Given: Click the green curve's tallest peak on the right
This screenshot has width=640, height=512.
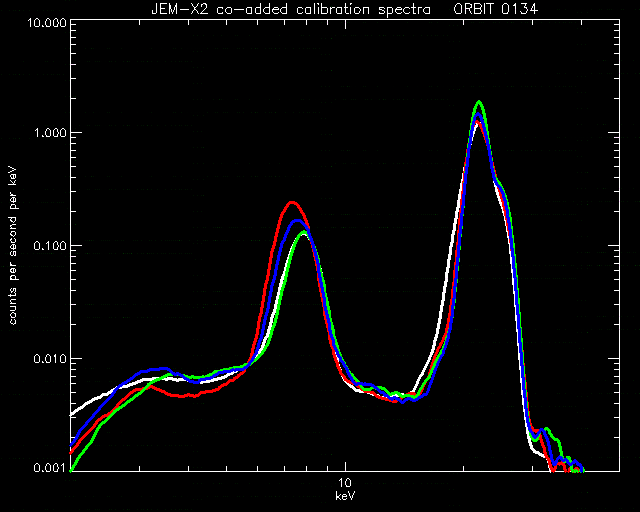Looking at the screenshot, I should point(479,102).
